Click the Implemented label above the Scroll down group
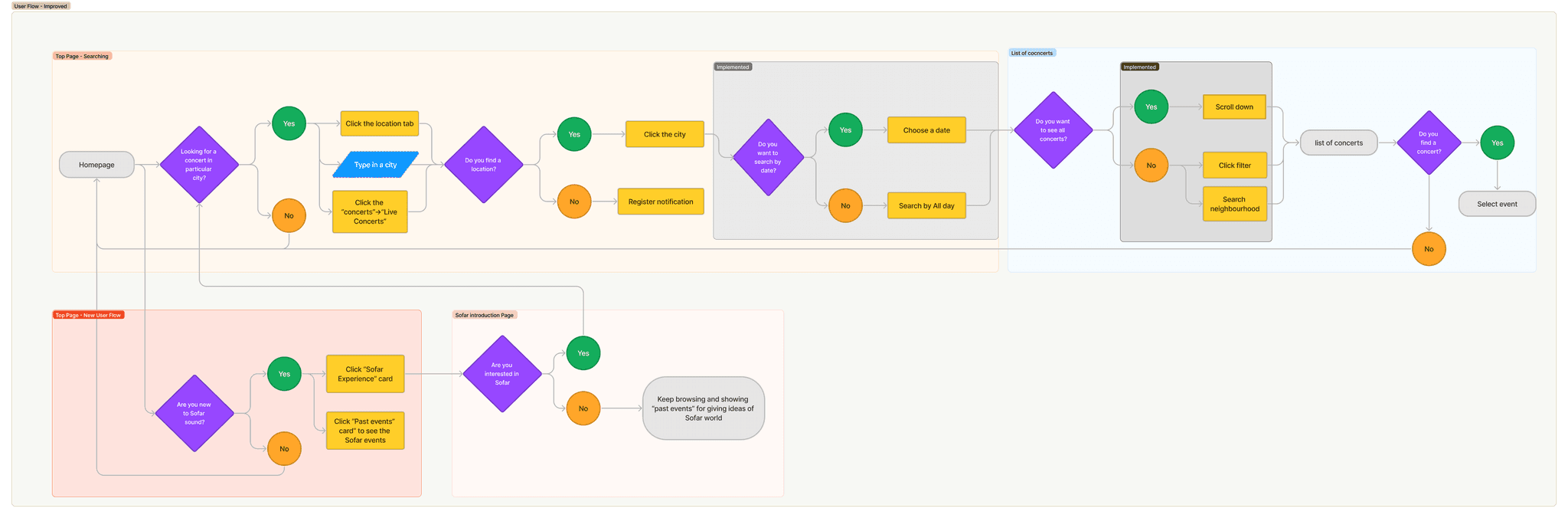 tap(1139, 67)
